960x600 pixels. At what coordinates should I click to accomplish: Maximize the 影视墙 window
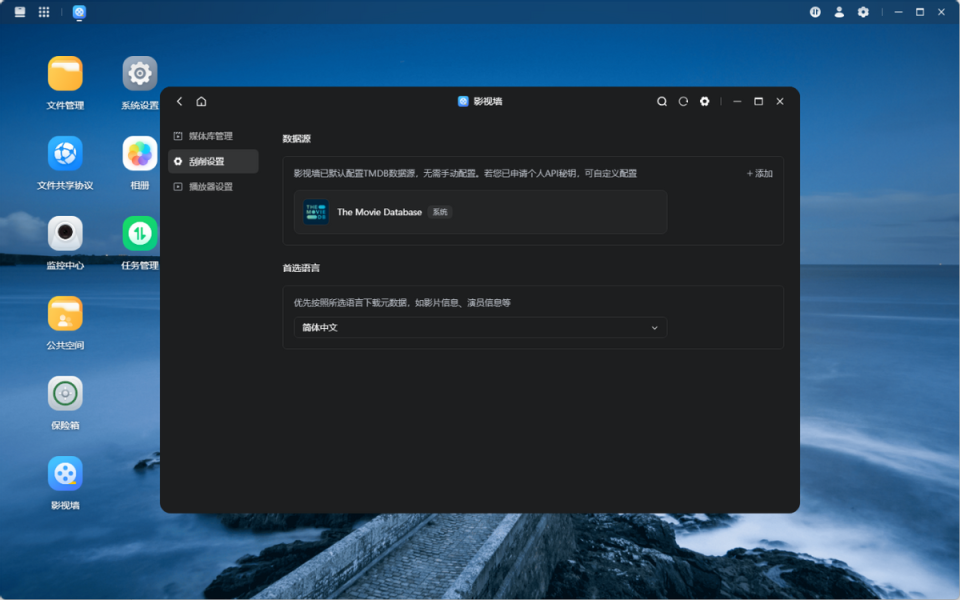tap(759, 102)
